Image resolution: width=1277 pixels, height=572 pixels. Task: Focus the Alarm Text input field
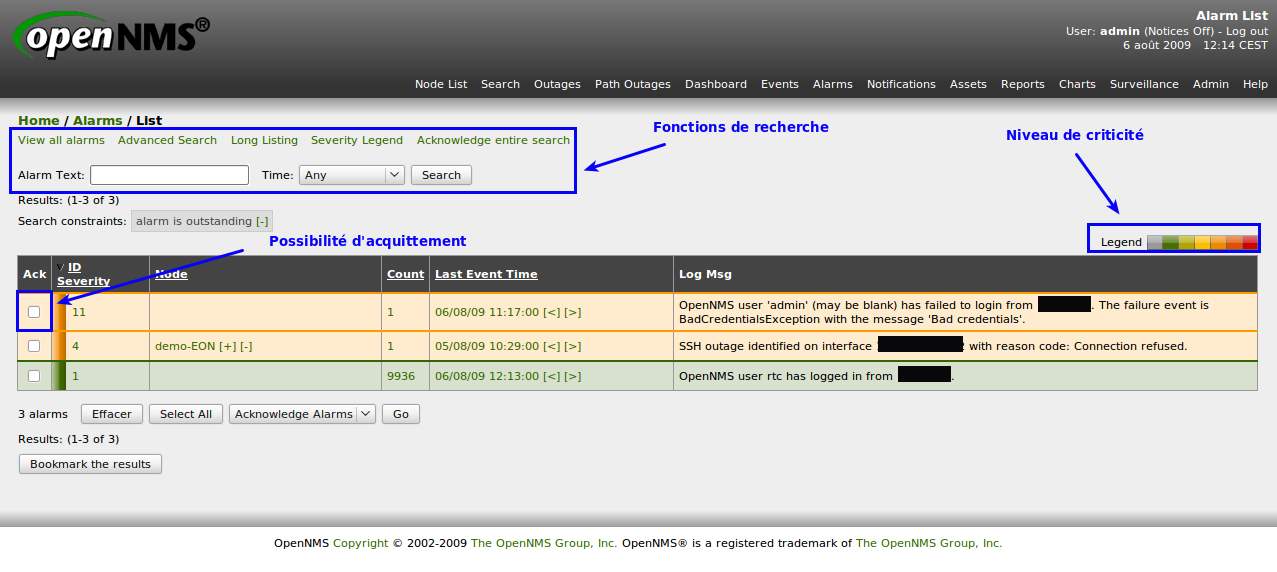[169, 175]
